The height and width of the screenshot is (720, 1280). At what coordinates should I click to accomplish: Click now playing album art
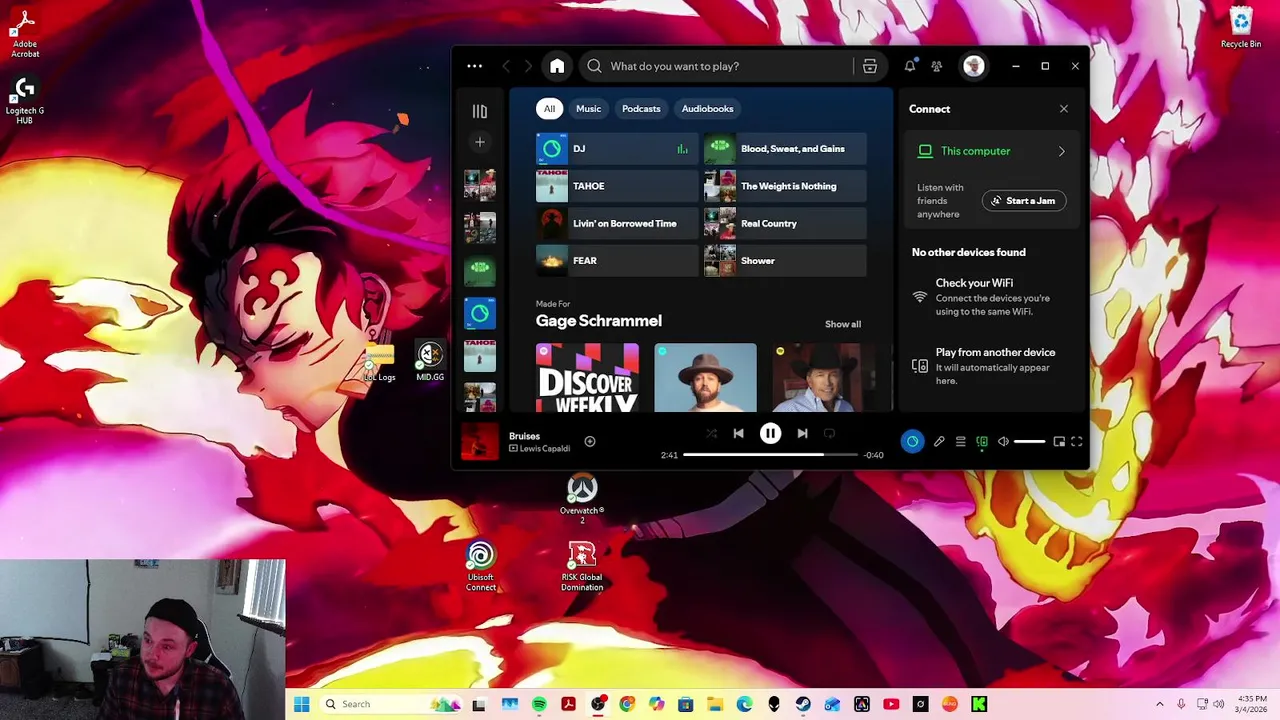(x=480, y=441)
